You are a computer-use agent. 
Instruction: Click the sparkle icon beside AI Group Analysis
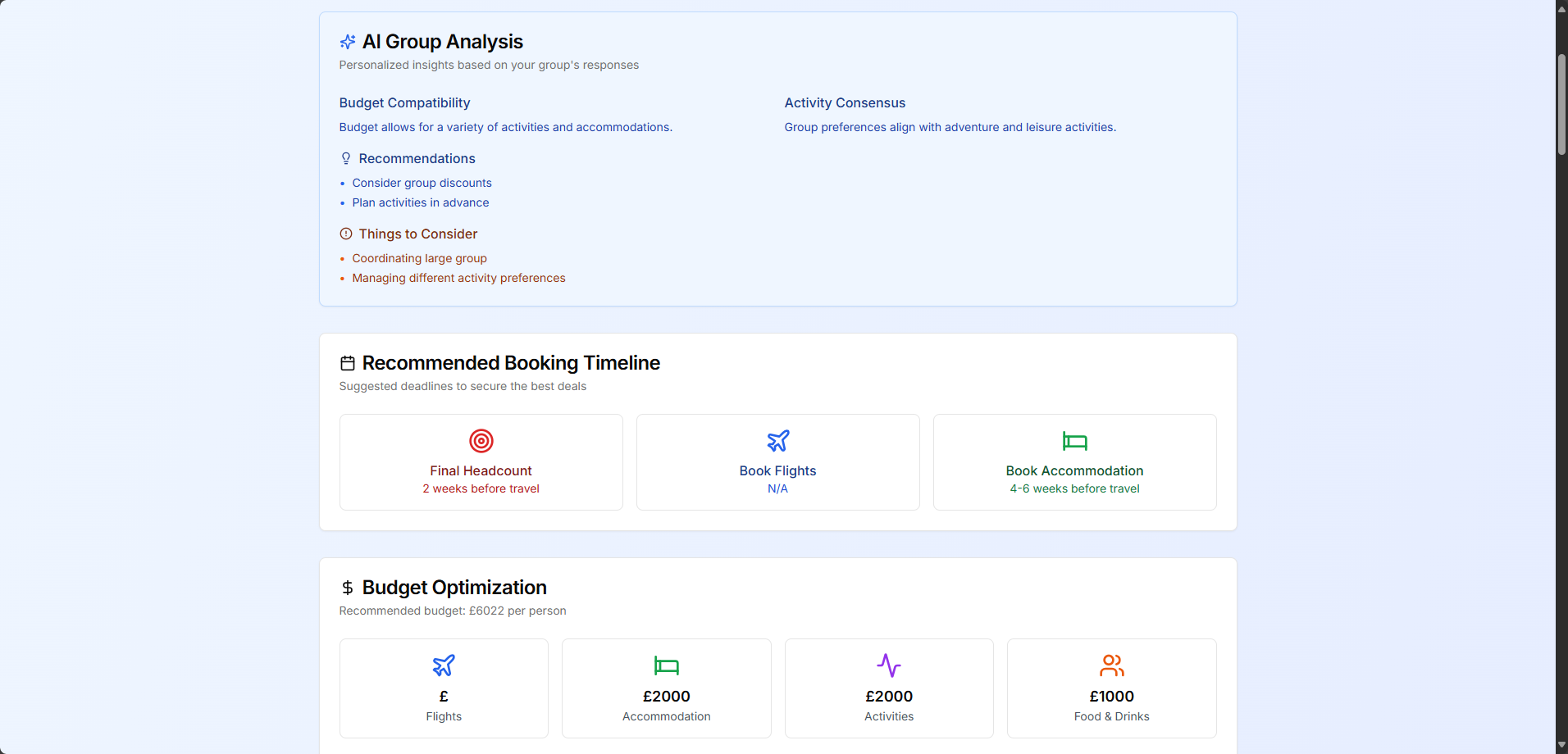(348, 42)
